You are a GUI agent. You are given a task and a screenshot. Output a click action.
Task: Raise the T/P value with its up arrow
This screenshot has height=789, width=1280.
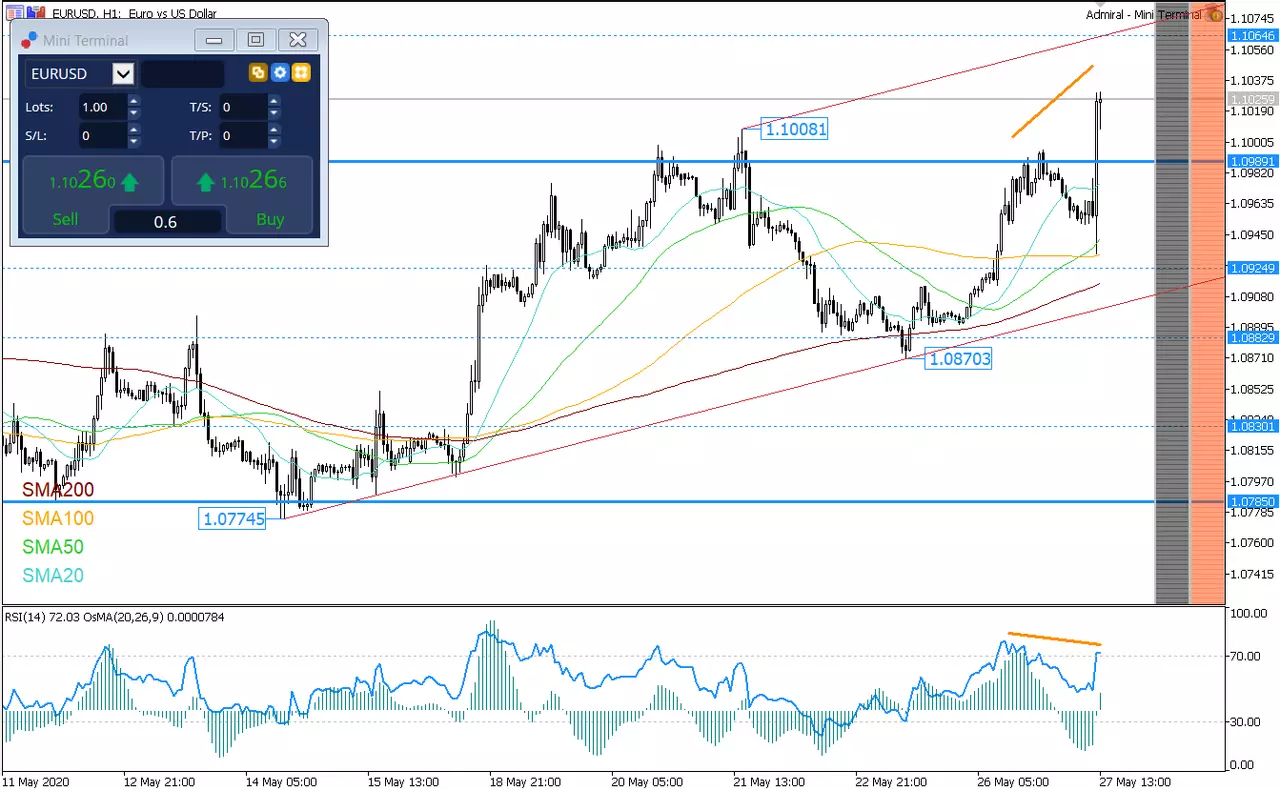click(x=274, y=130)
